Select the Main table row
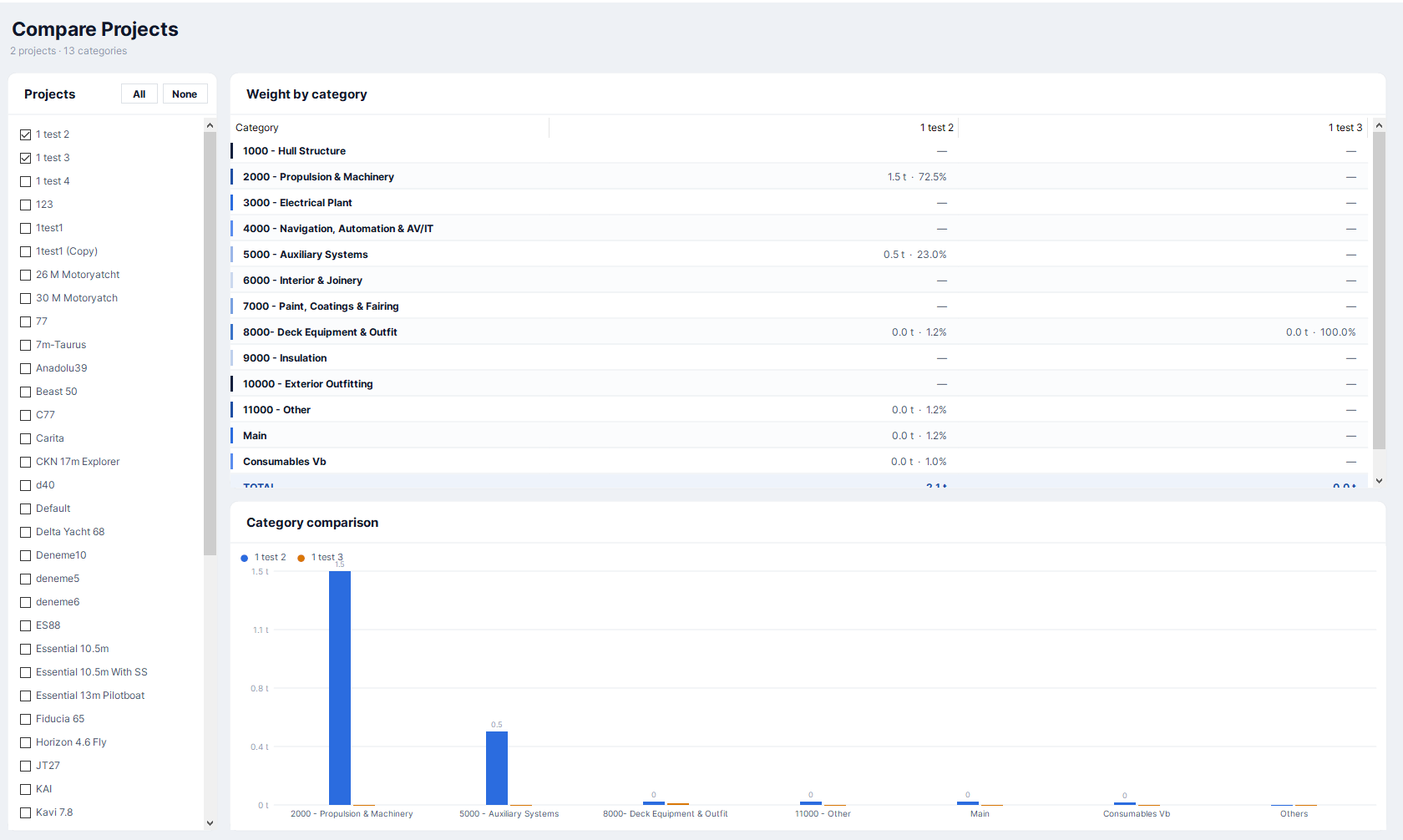 tap(799, 436)
